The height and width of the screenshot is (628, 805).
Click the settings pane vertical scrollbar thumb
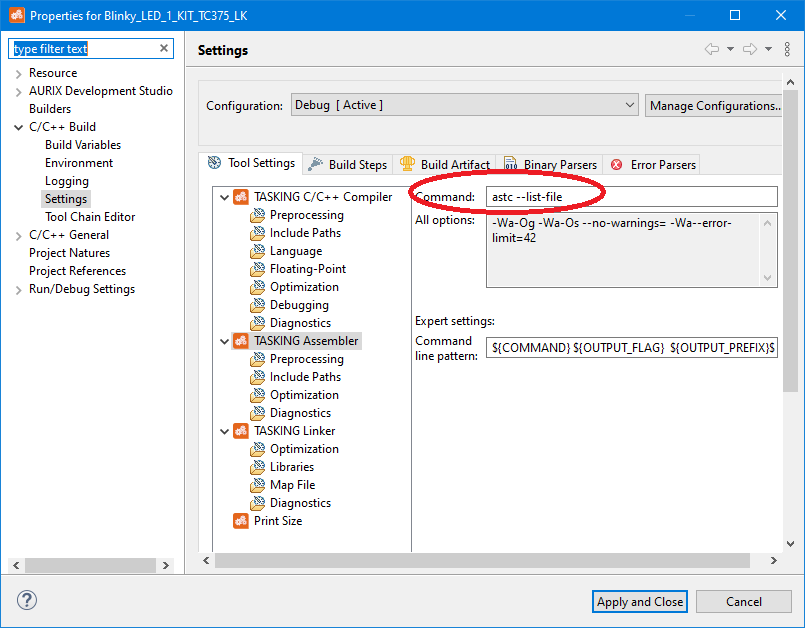791,241
